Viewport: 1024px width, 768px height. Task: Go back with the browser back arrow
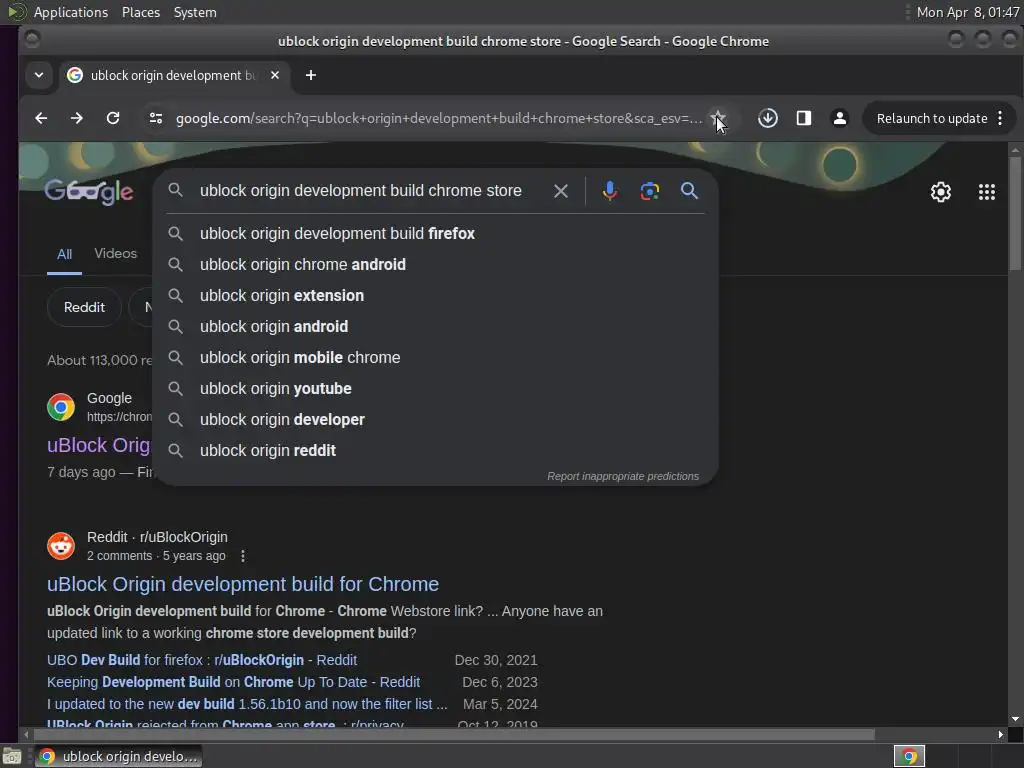pyautogui.click(x=41, y=118)
